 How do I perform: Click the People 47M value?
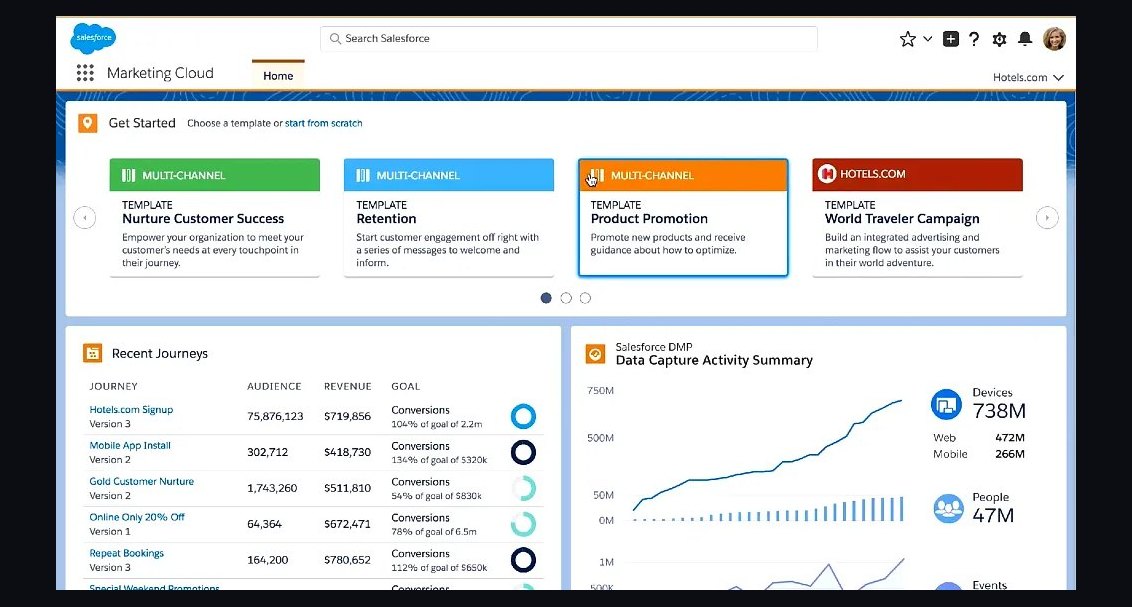tap(993, 515)
